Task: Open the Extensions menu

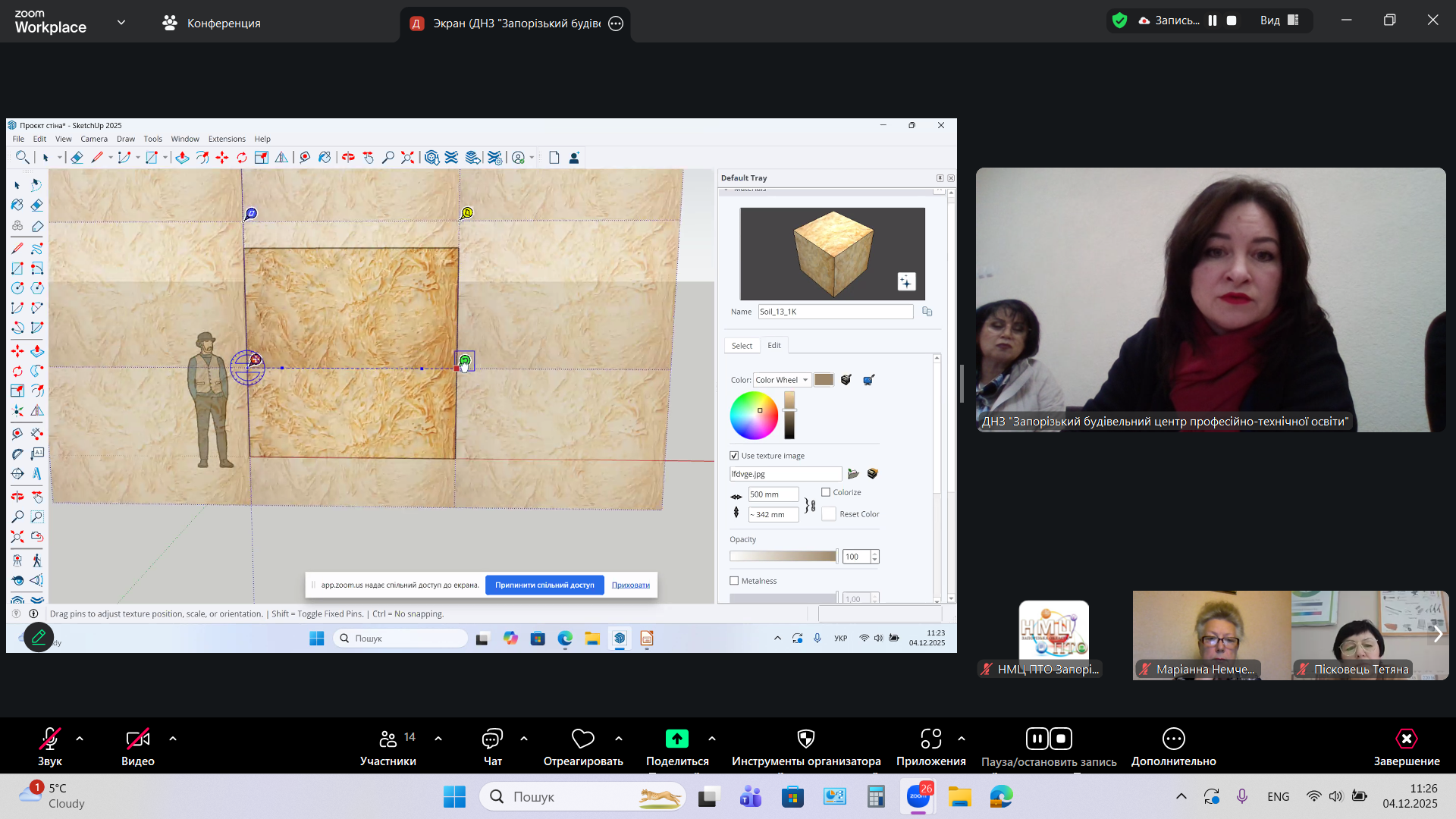Action: (227, 139)
